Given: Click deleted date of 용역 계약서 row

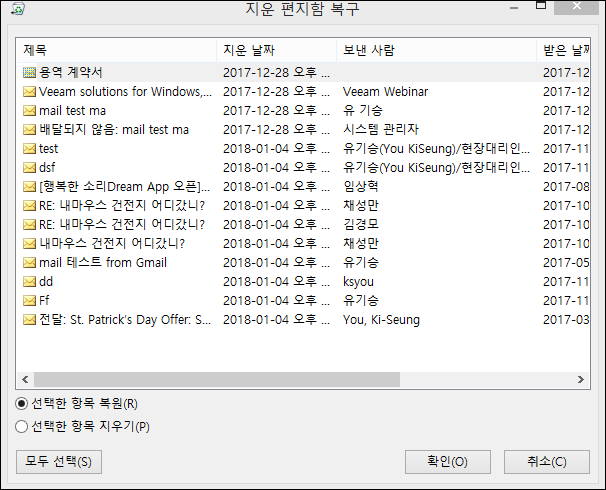Looking at the screenshot, I should (276, 73).
